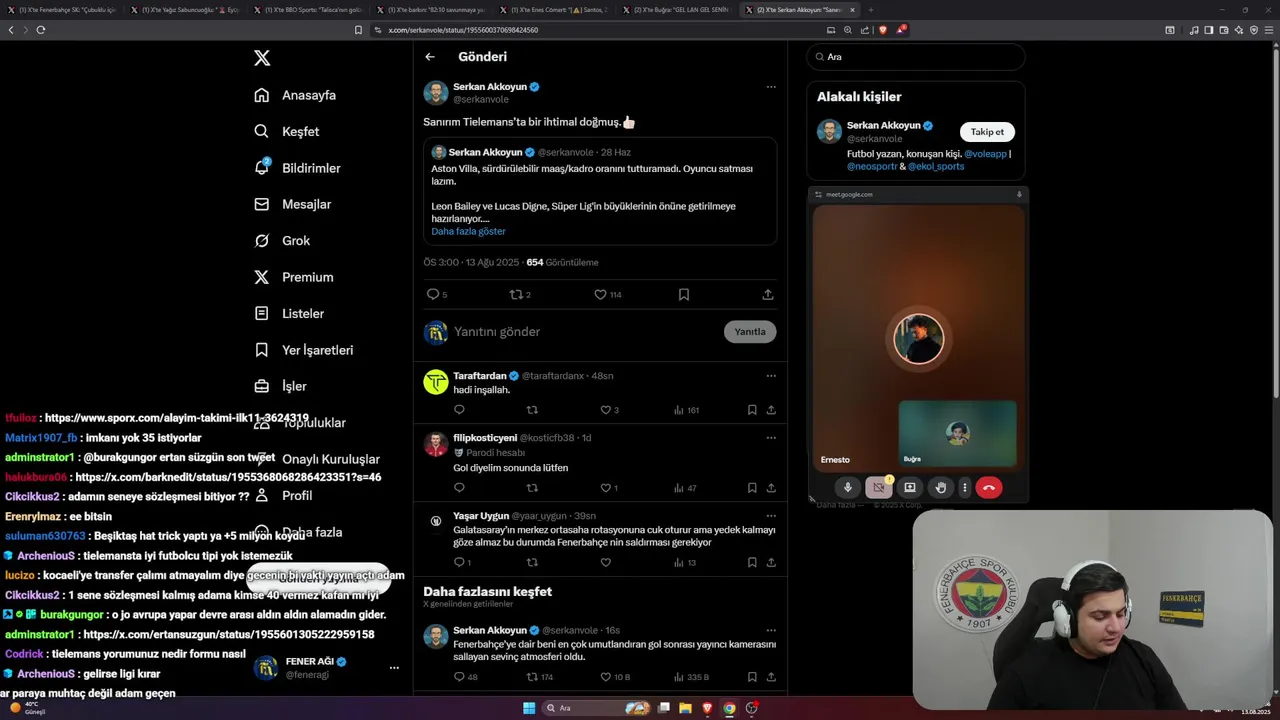Share Taraftardan's reply
1280x720 pixels.
[771, 410]
